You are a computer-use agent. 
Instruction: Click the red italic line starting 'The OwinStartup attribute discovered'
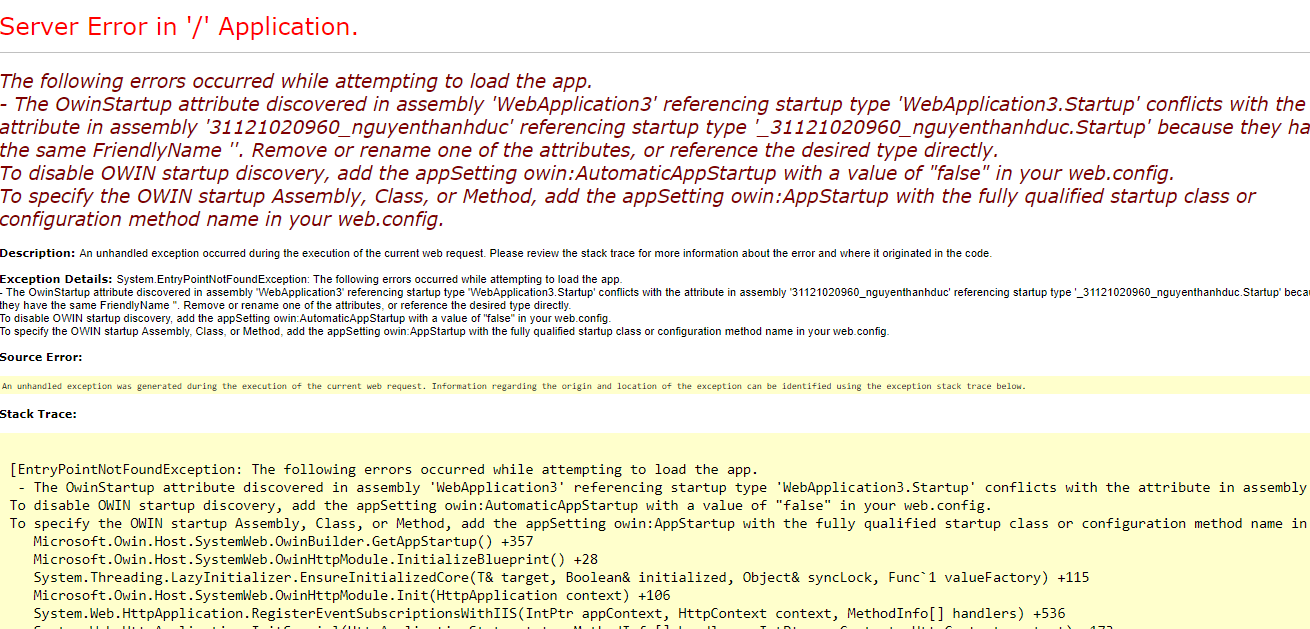tap(650, 105)
